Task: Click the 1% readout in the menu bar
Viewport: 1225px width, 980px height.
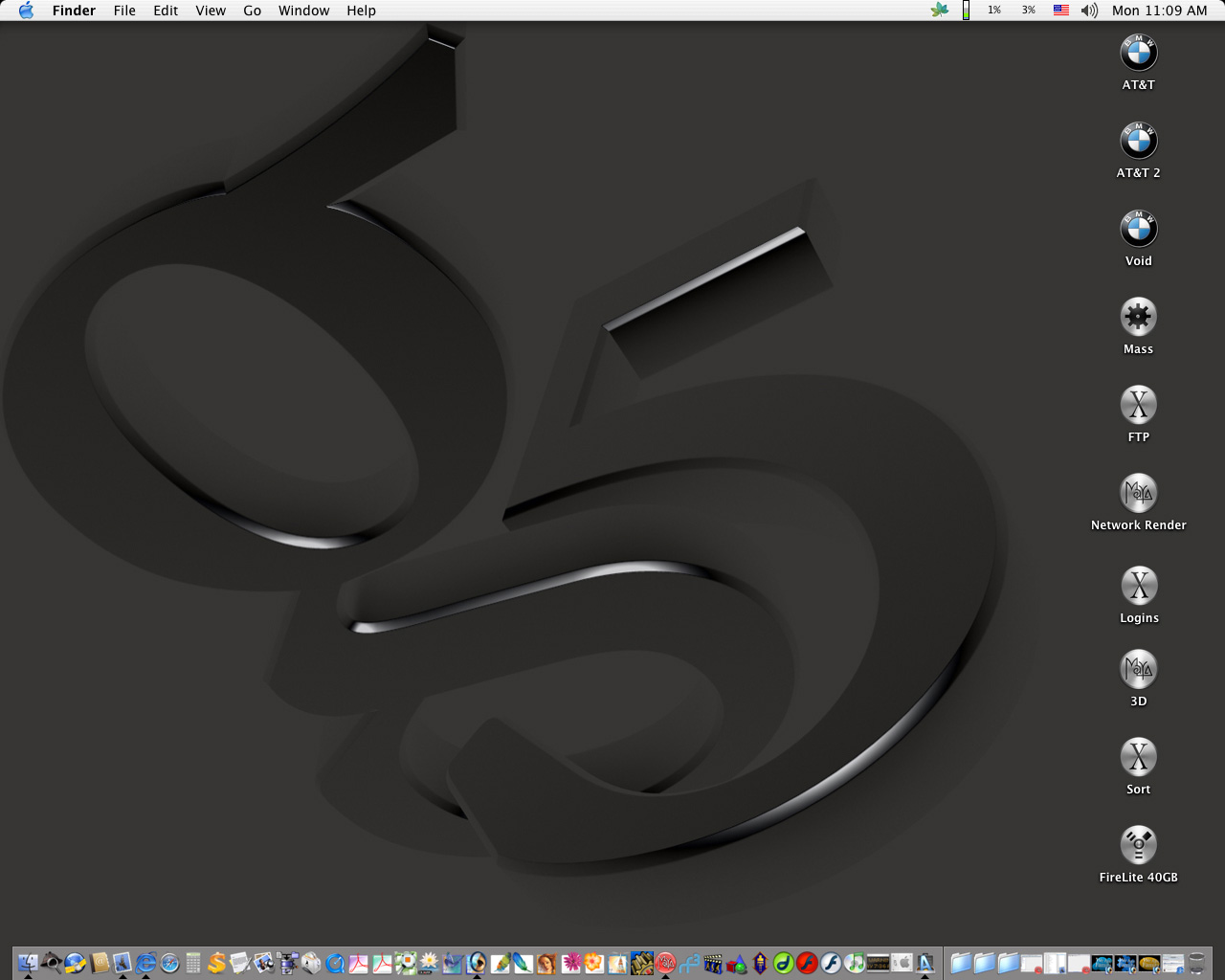Action: tap(994, 11)
